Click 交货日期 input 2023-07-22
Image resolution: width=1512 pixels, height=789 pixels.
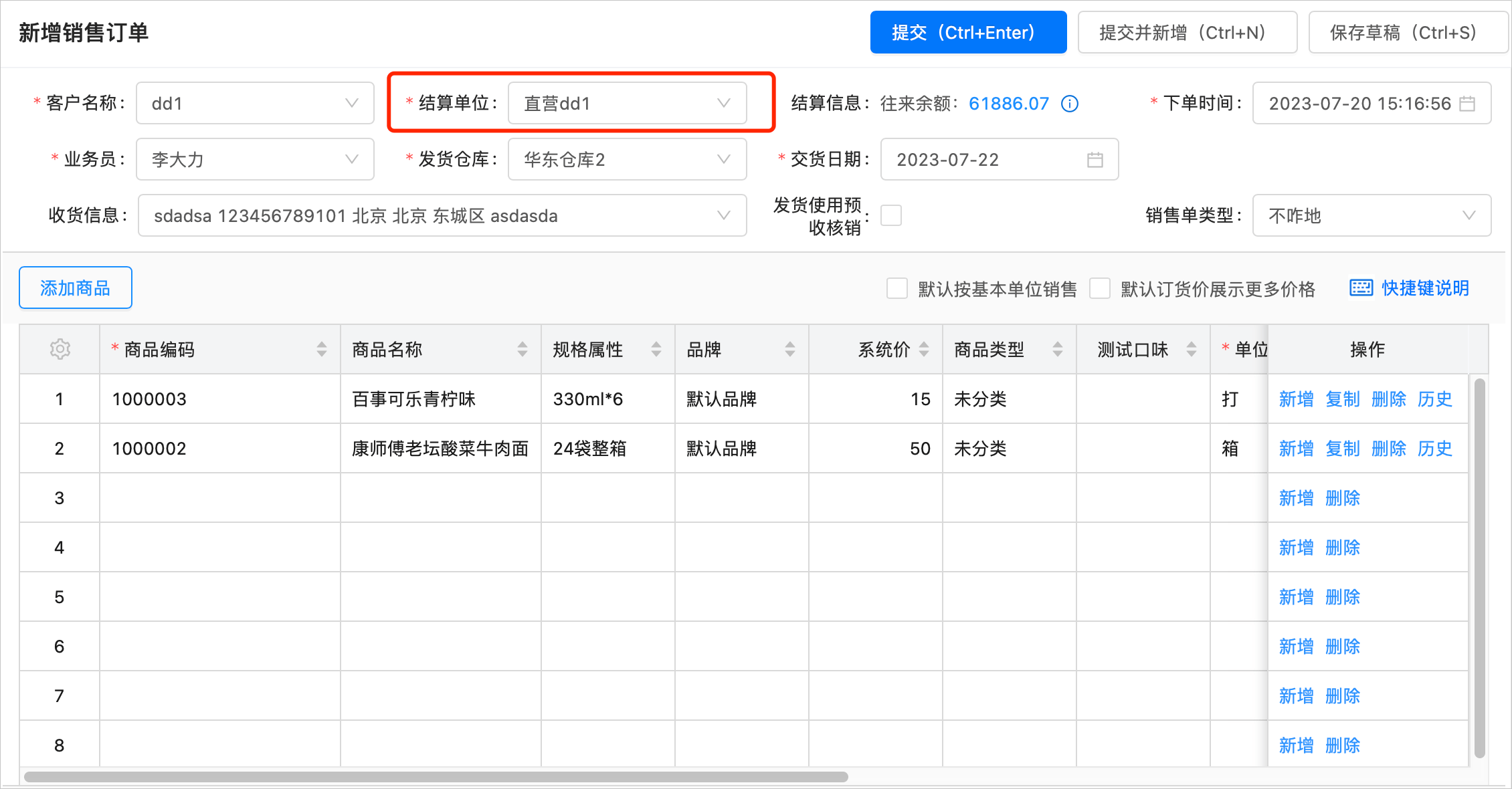pyautogui.click(x=1000, y=159)
